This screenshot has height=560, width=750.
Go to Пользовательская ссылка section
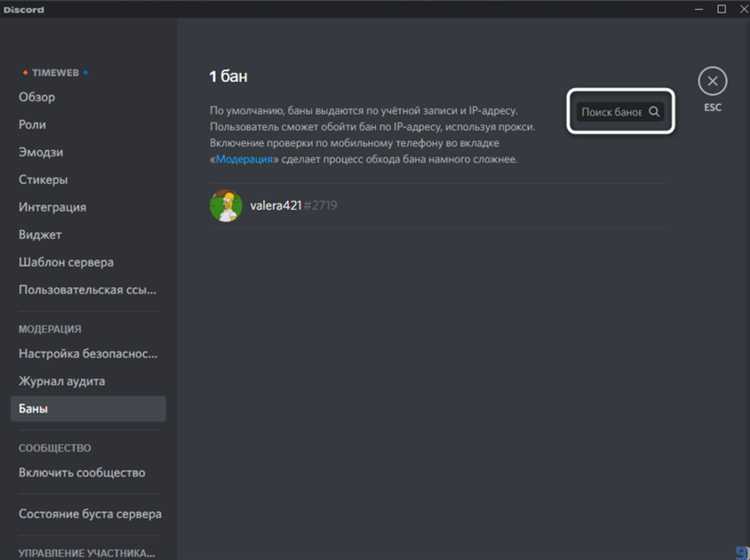[88, 290]
